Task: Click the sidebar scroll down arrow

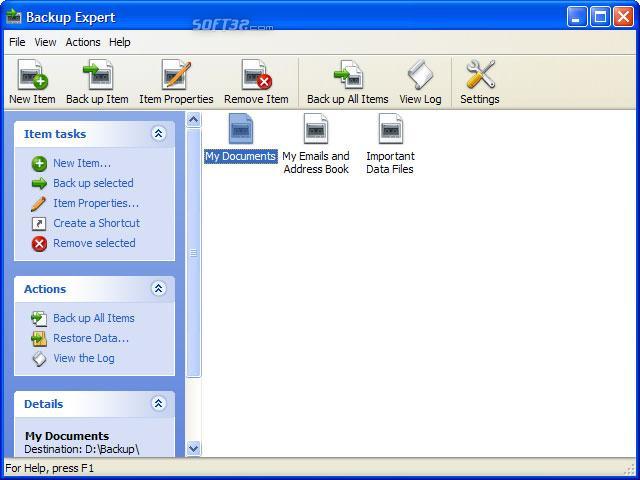Action: pos(193,449)
